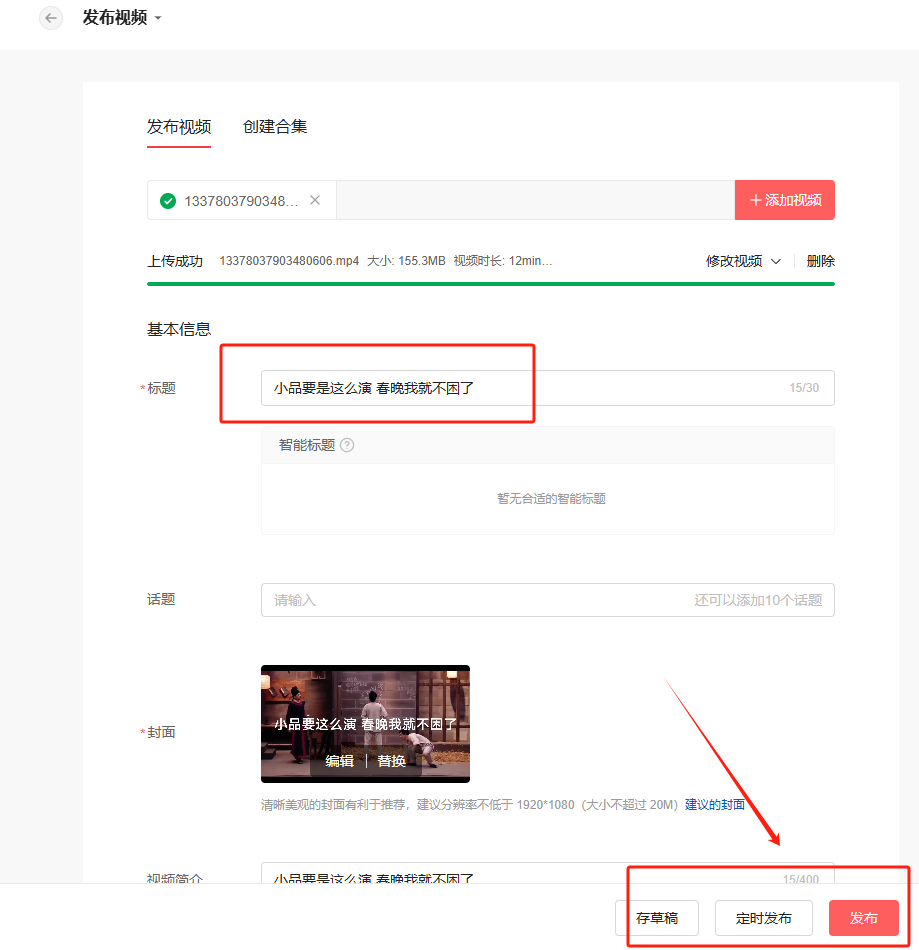Click the green upload success checkmark
Screen dimensions: 919x950
[168, 201]
